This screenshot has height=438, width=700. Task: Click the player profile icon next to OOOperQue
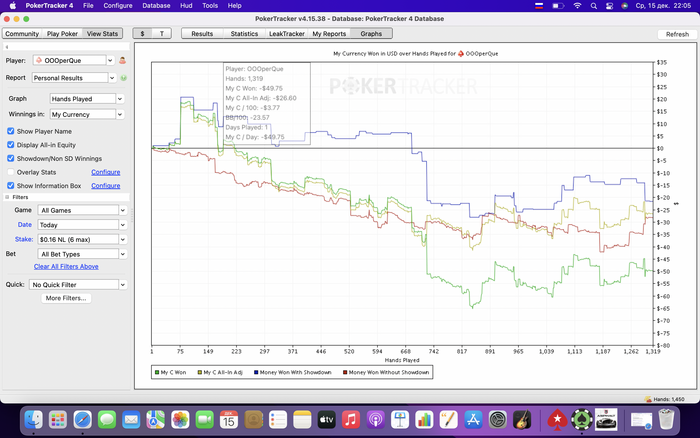pos(122,60)
